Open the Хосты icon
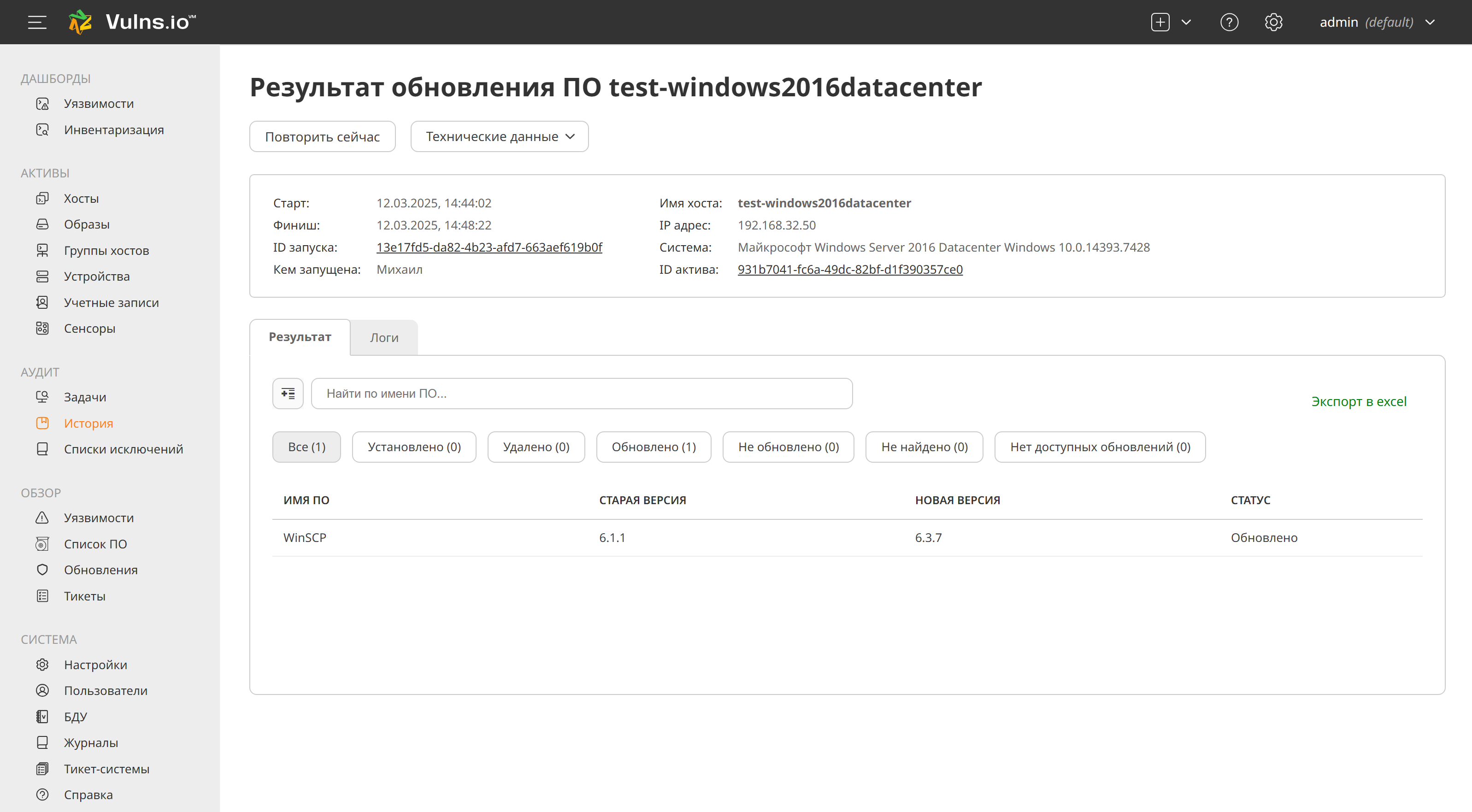Viewport: 1472px width, 812px height. 42,198
